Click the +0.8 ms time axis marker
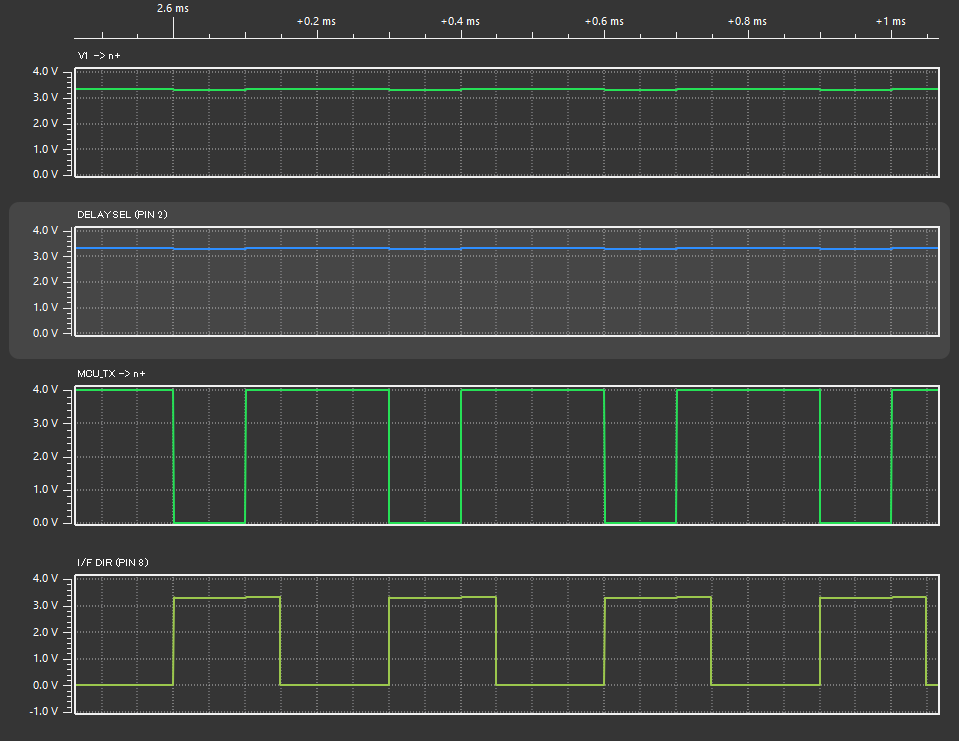The width and height of the screenshot is (959, 741). pyautogui.click(x=747, y=21)
